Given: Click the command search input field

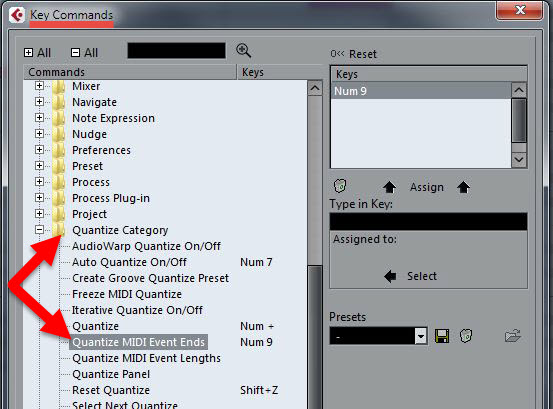Looking at the screenshot, I should (x=176, y=51).
